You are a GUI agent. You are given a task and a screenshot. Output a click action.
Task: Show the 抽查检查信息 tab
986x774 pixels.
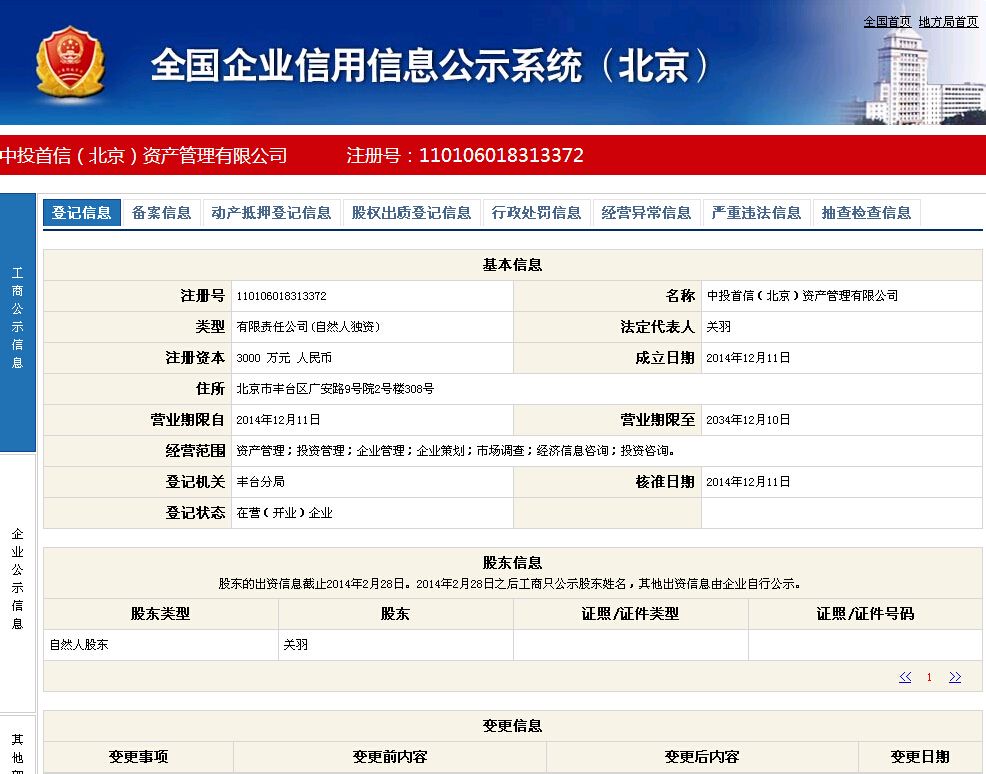(x=866, y=213)
